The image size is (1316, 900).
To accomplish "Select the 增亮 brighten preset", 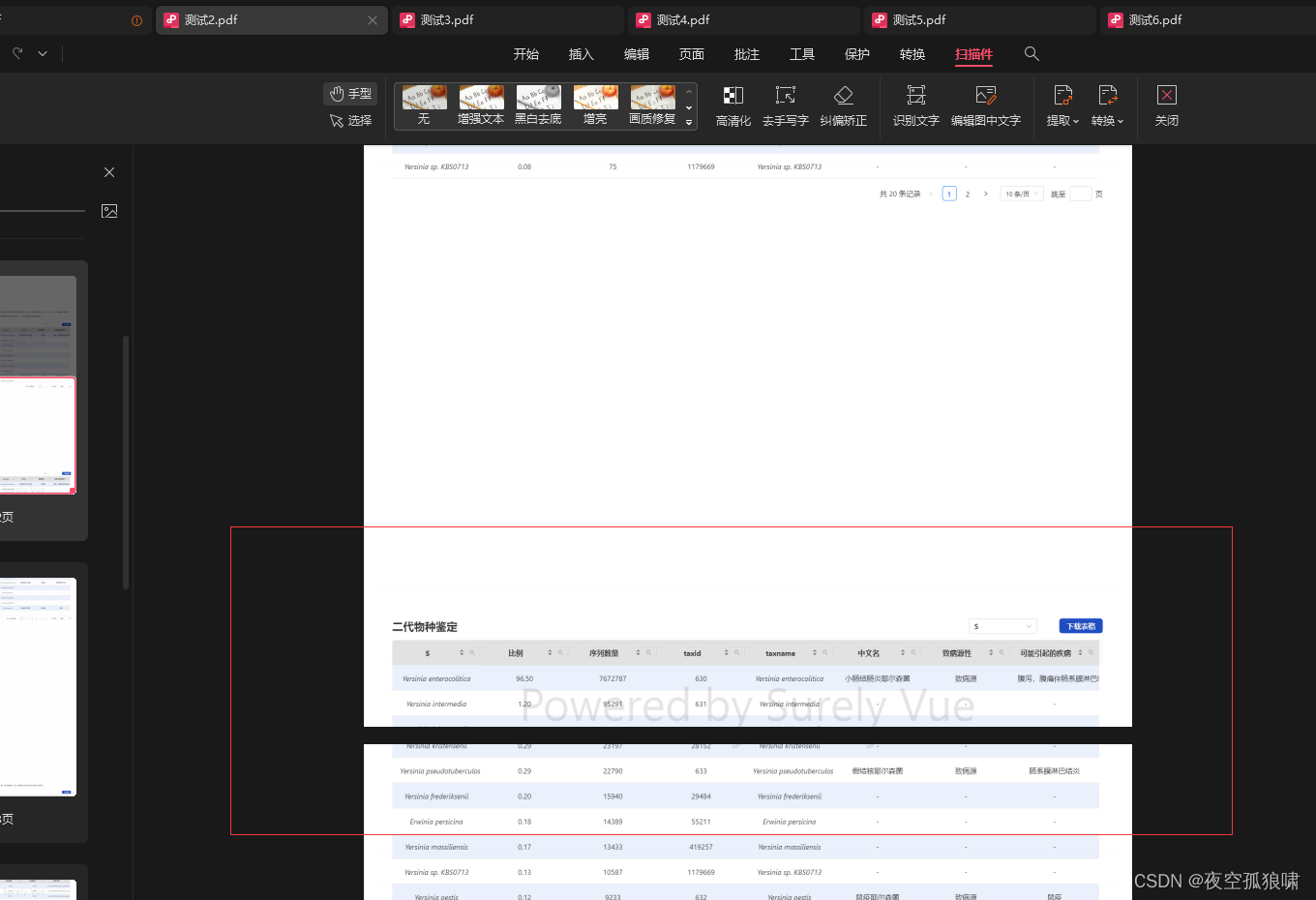I will point(595,105).
